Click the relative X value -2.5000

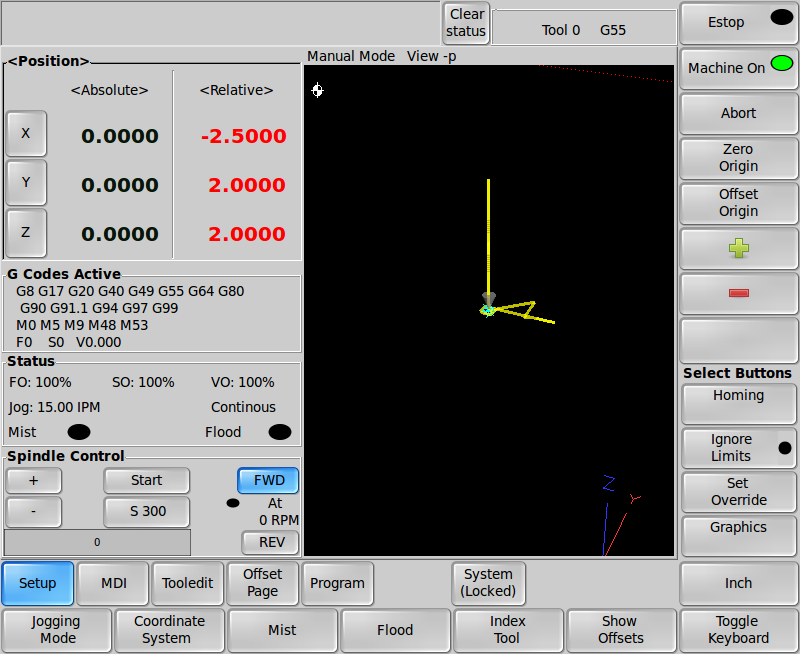tap(244, 136)
